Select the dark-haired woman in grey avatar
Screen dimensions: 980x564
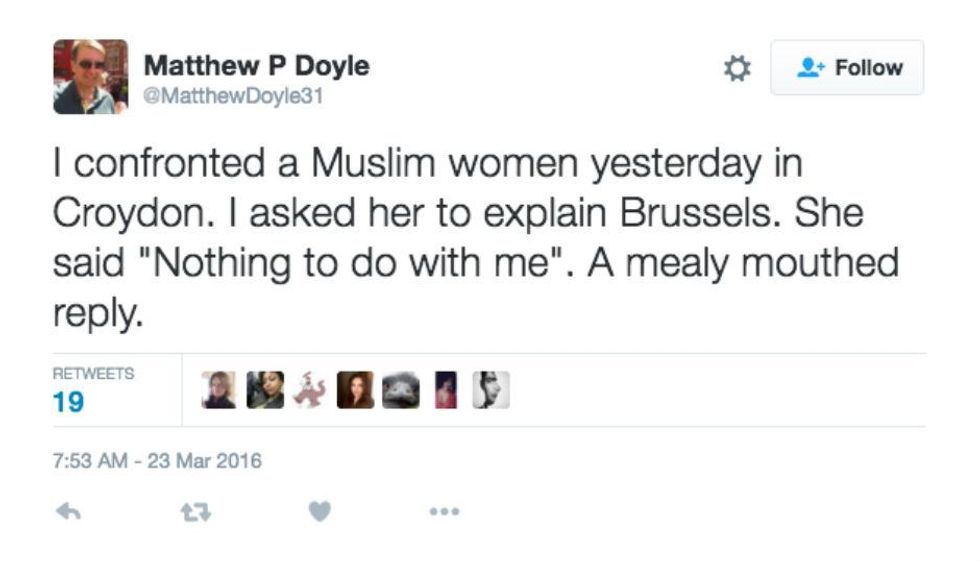pos(265,390)
